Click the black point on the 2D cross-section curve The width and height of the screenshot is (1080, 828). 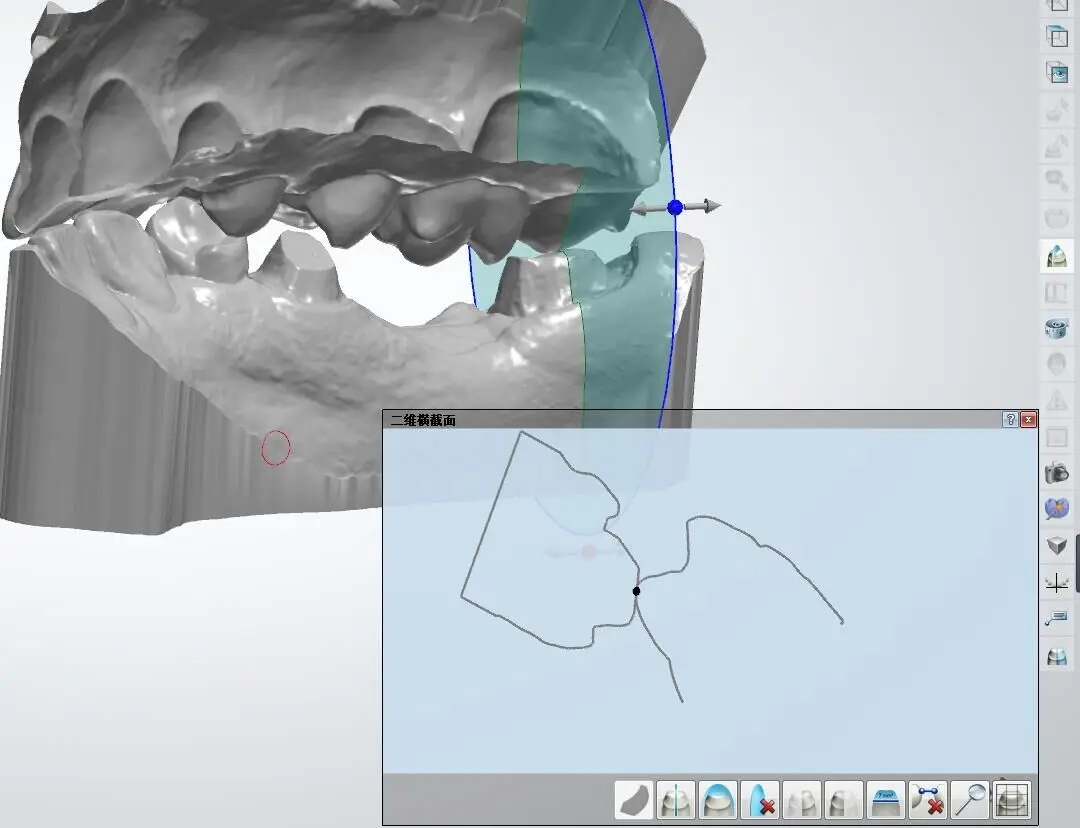636,591
